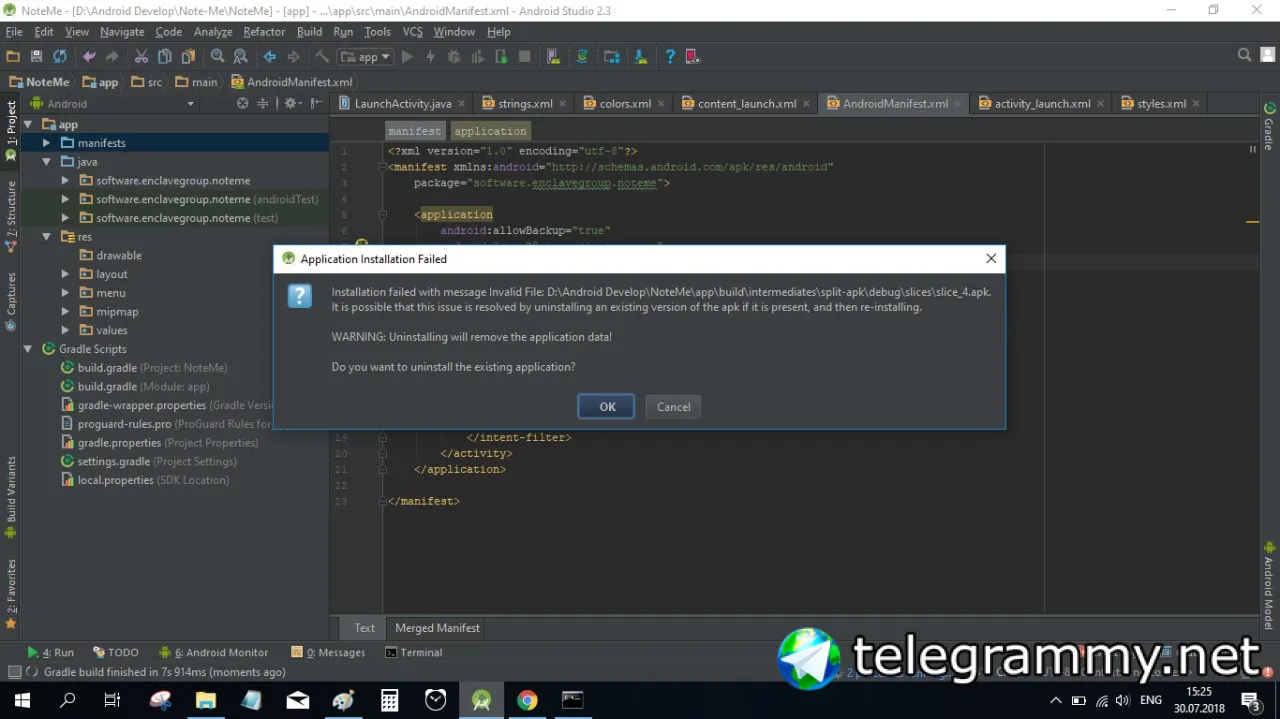The width and height of the screenshot is (1280, 719).
Task: Click Cancel in installation failed dialog
Action: [x=673, y=407]
